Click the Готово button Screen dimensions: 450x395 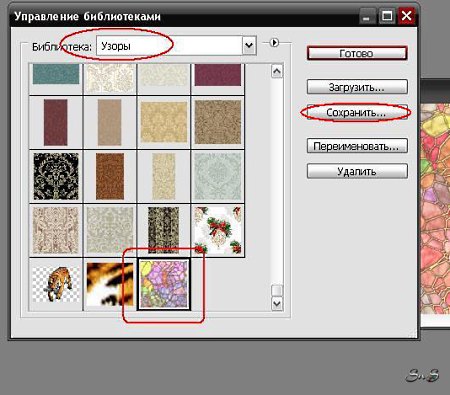(357, 53)
